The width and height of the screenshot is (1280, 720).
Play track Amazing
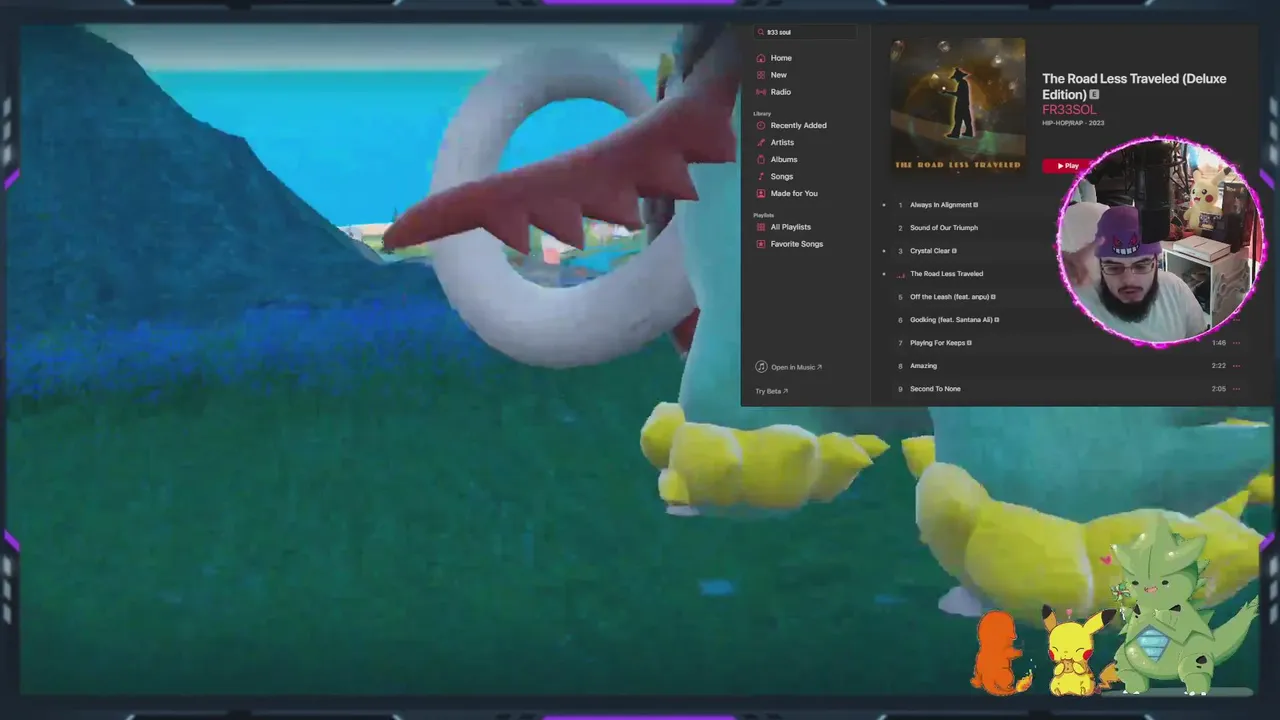pyautogui.click(x=923, y=366)
